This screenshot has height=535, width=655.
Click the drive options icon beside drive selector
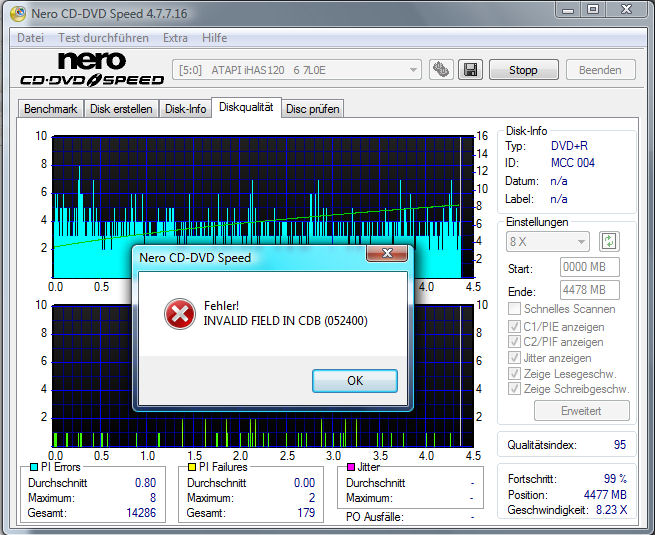pos(441,70)
